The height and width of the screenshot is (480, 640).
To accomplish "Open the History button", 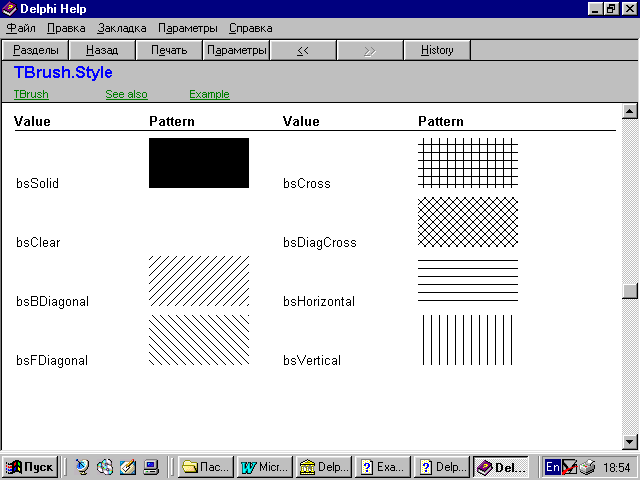I will pyautogui.click(x=437, y=50).
